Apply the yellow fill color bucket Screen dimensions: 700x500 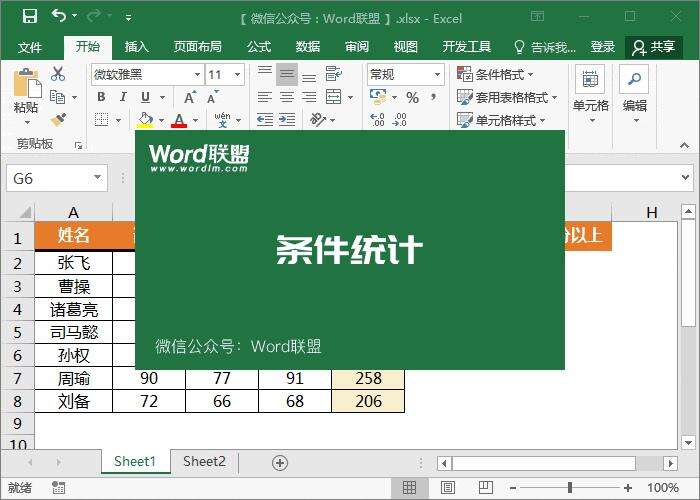(x=145, y=120)
